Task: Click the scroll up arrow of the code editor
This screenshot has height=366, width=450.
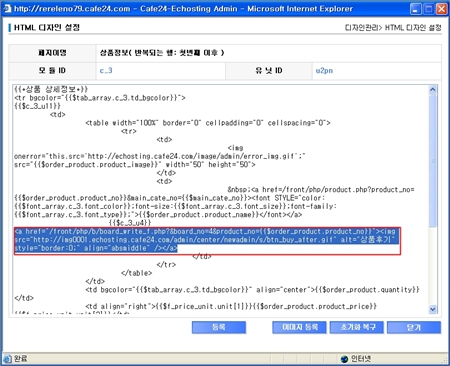Action: pos(433,89)
